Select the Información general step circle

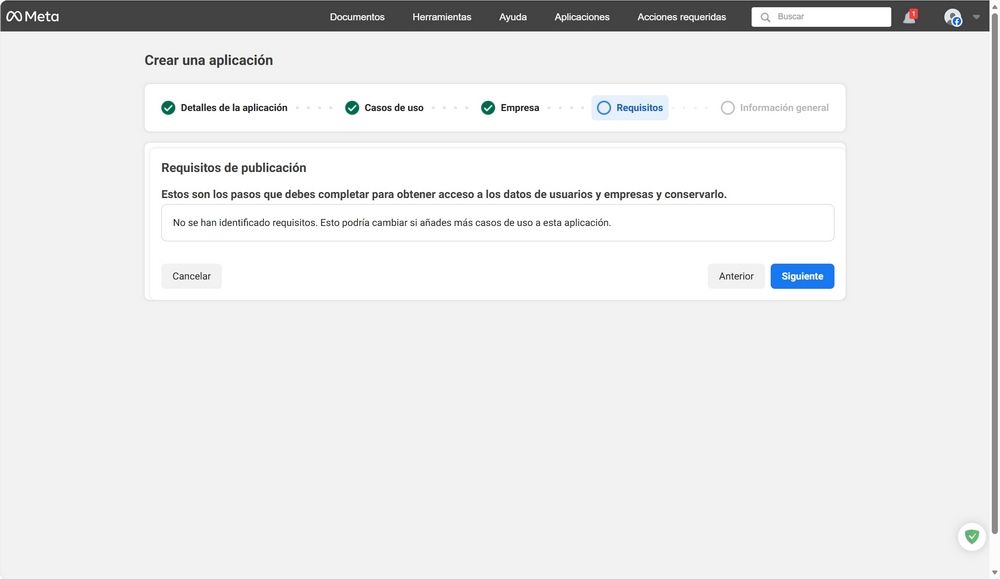coord(729,107)
